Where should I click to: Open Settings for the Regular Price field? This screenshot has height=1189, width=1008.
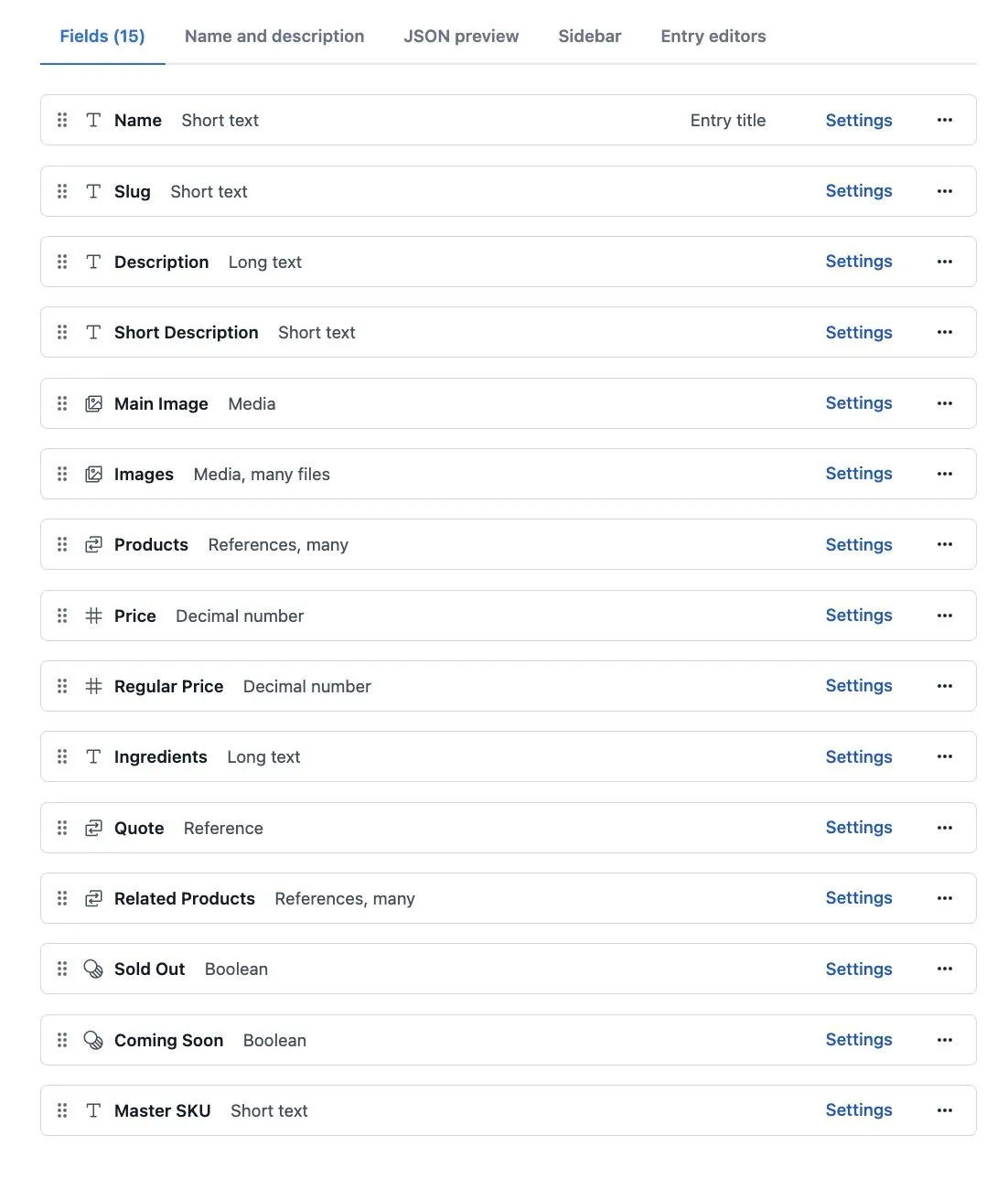[x=859, y=686]
